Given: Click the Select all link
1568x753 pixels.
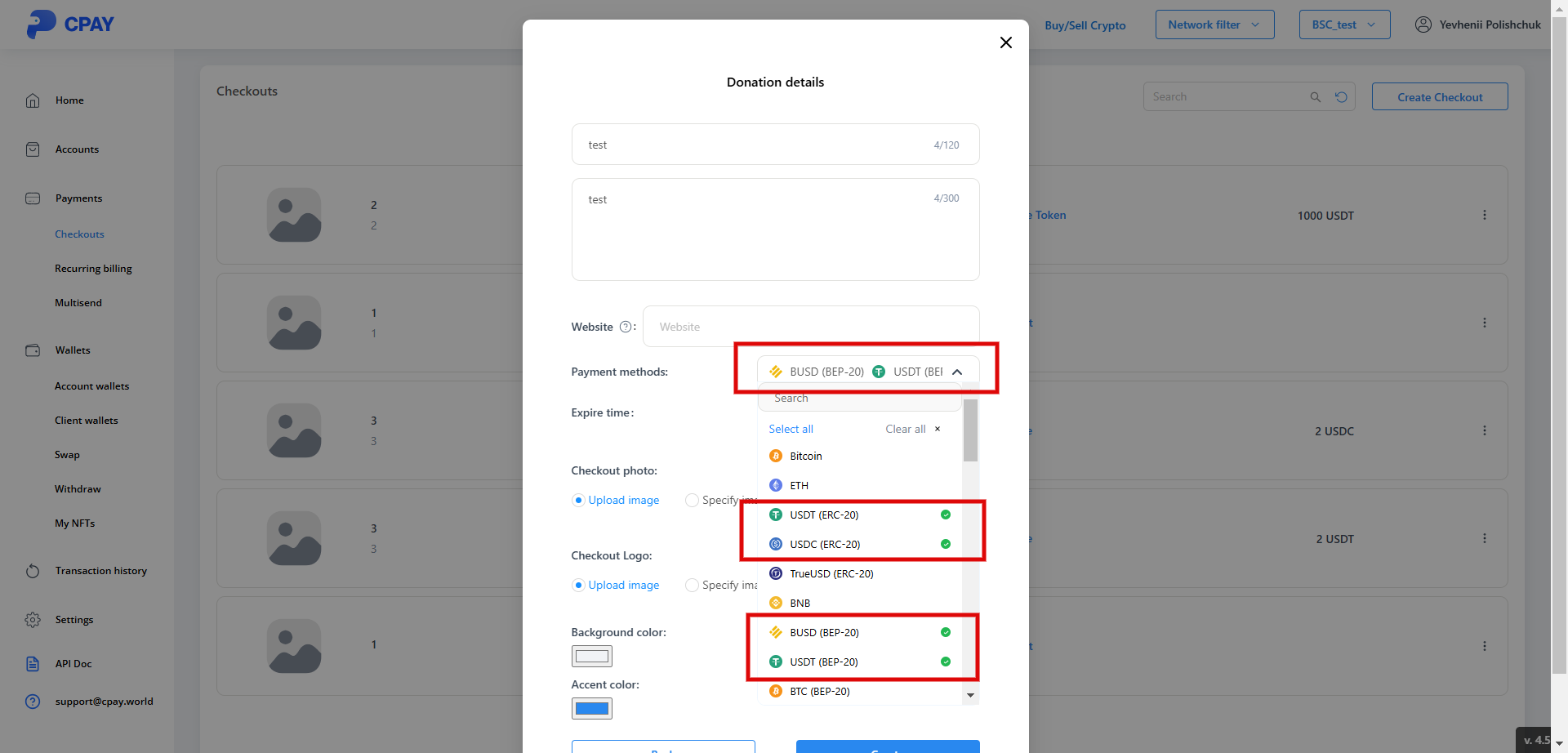Looking at the screenshot, I should click(x=791, y=429).
